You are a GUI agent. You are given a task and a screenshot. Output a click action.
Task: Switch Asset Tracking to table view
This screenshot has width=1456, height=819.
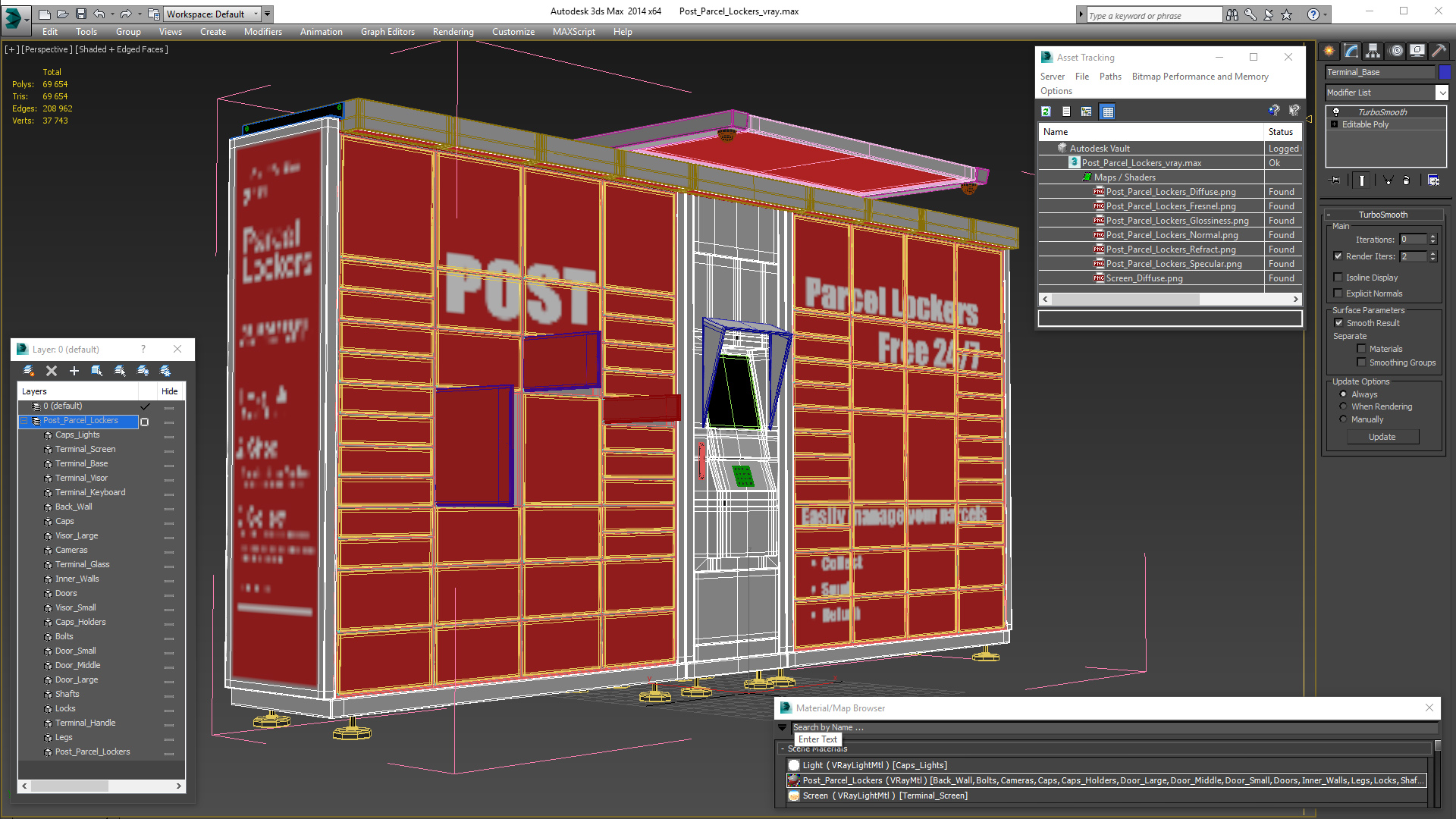coord(1108,111)
